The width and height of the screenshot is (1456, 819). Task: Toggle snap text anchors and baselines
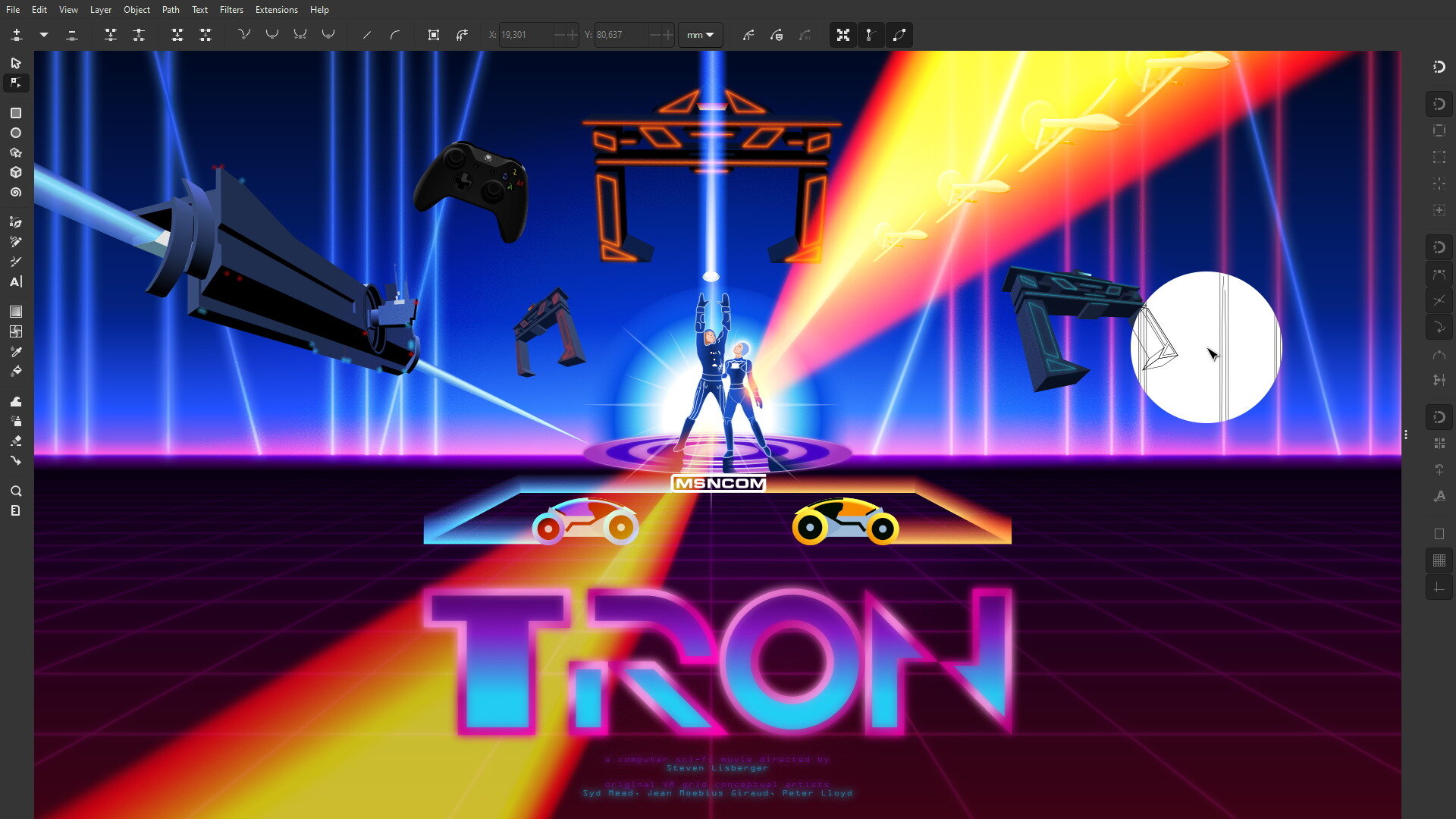point(1439,496)
